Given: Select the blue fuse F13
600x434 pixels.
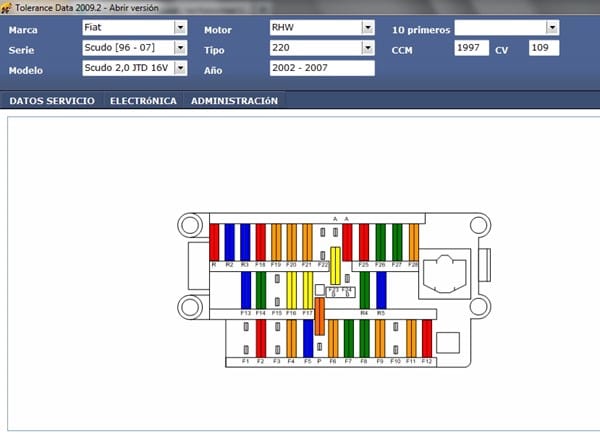Looking at the screenshot, I should [246, 290].
